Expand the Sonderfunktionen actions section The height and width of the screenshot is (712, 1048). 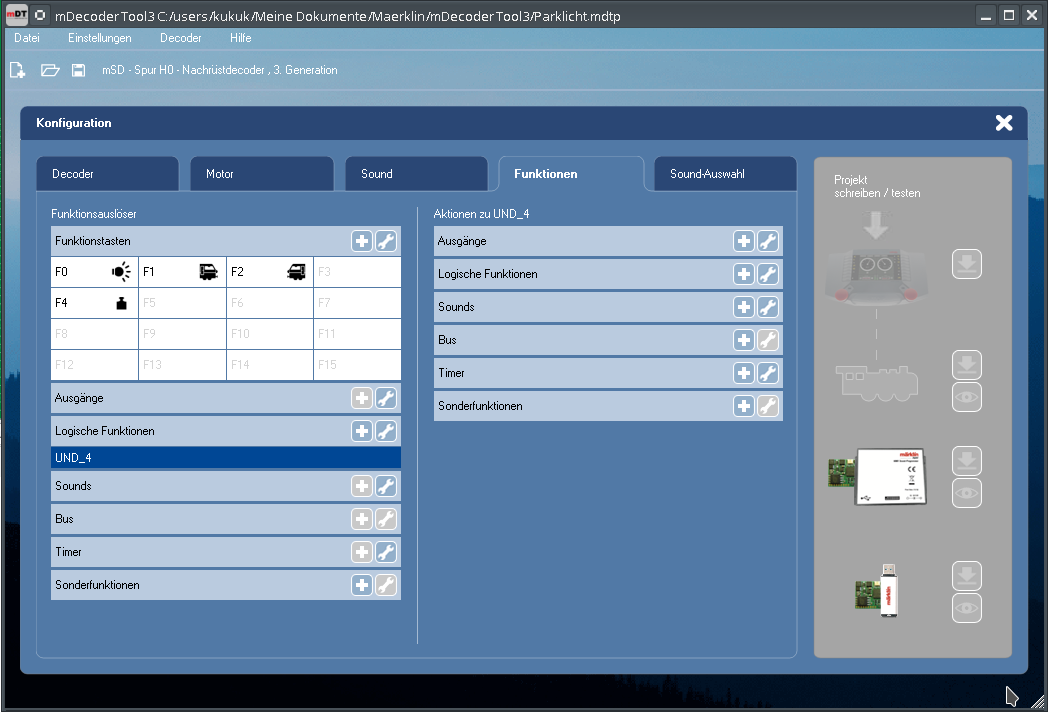[580, 406]
